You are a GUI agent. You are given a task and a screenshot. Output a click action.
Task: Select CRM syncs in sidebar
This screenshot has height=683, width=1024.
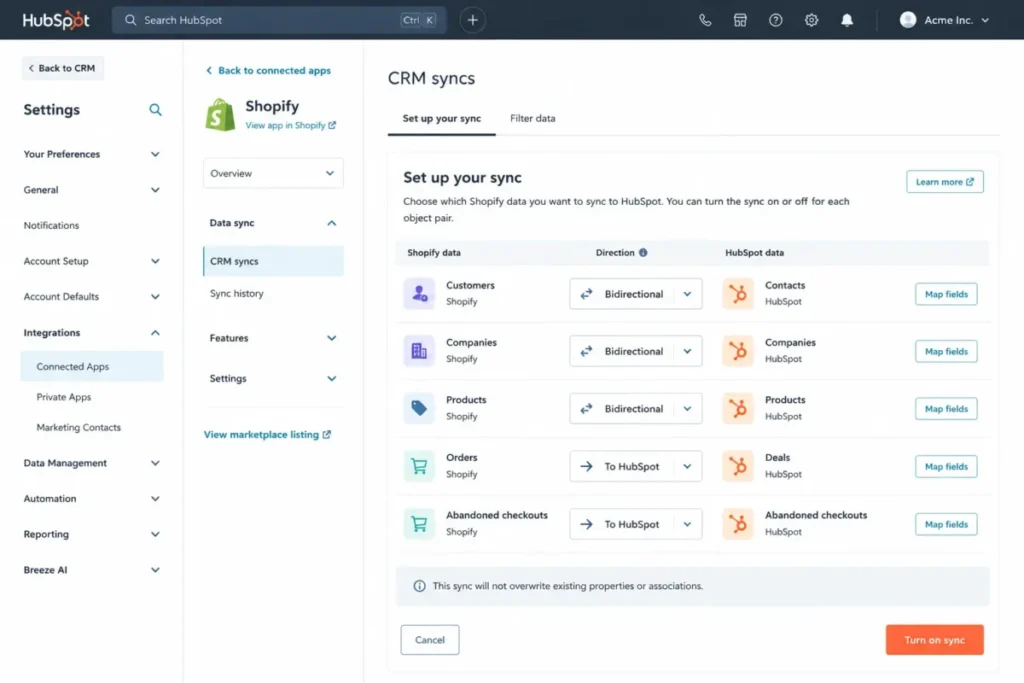pos(273,261)
